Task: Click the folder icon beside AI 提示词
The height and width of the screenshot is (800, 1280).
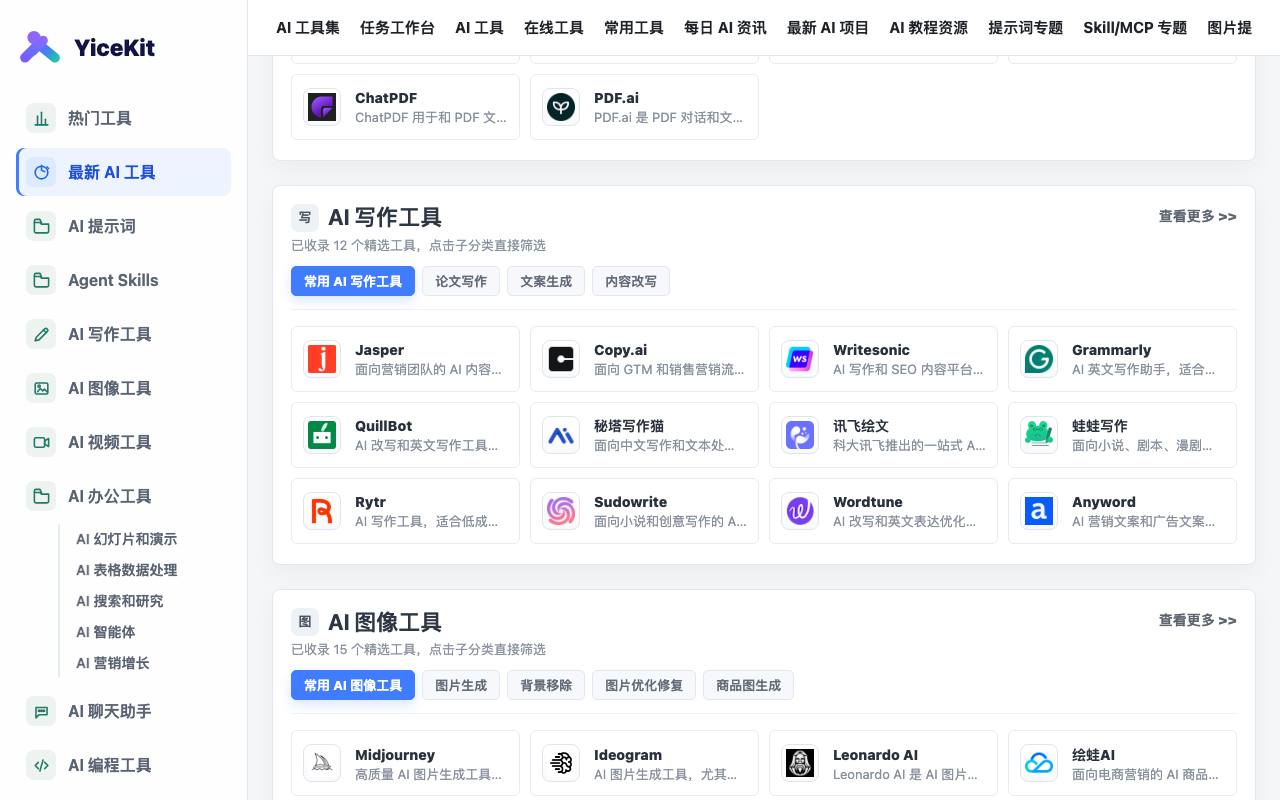Action: (41, 226)
